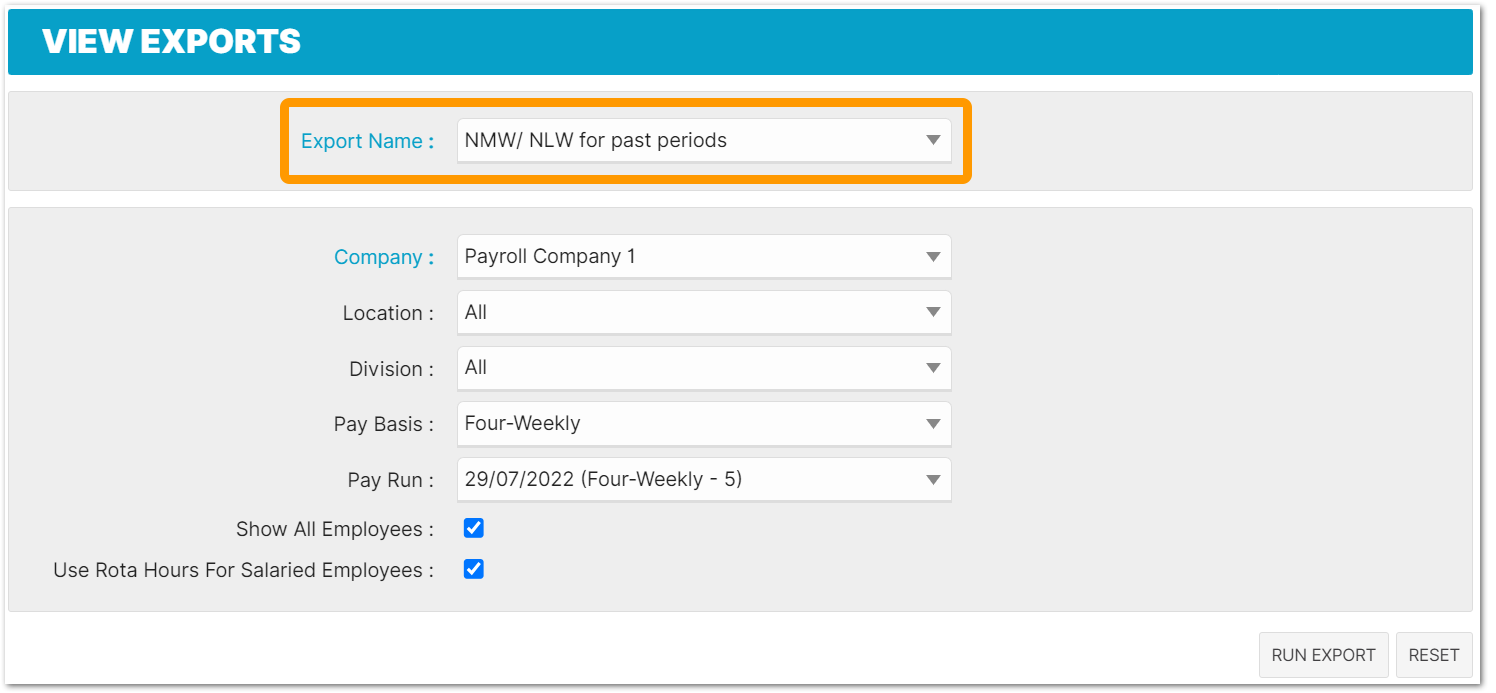Click the blue Export Name label
The width and height of the screenshot is (1496, 693).
pos(367,141)
